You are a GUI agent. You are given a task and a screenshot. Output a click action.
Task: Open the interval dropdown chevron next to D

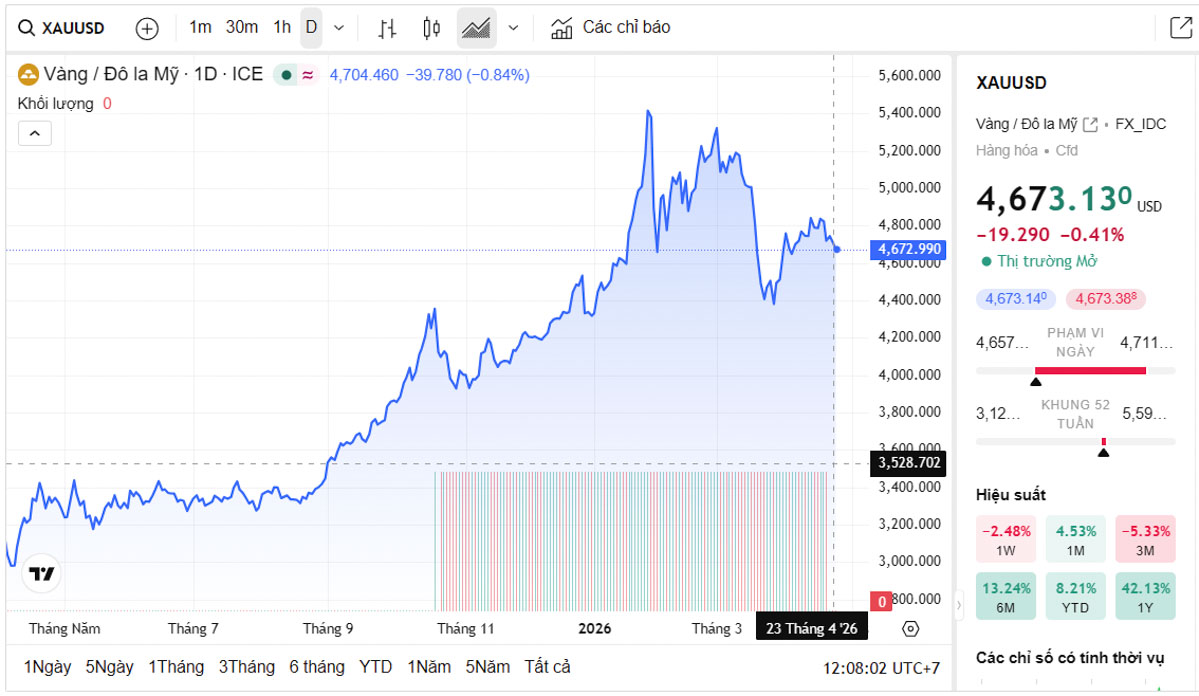tap(338, 28)
